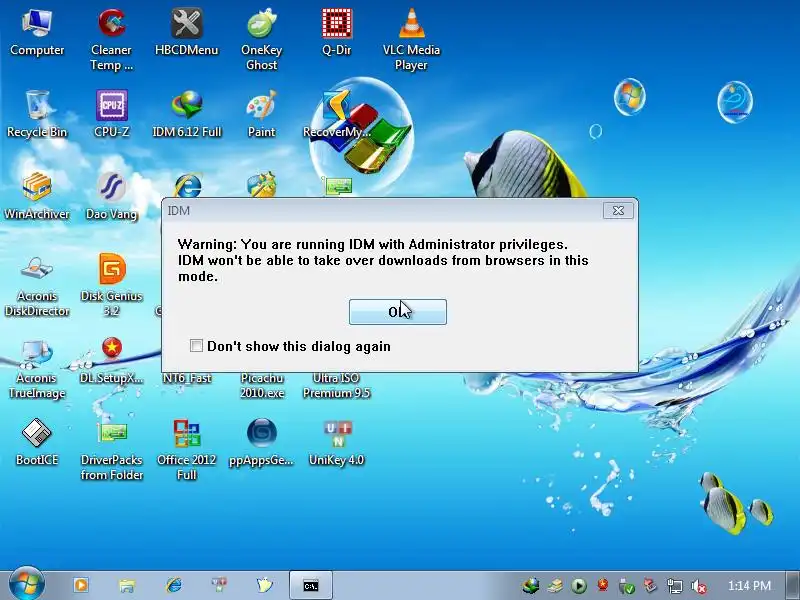800x600 pixels.
Task: Click the NT6_Fast icon label
Action: pos(186,378)
